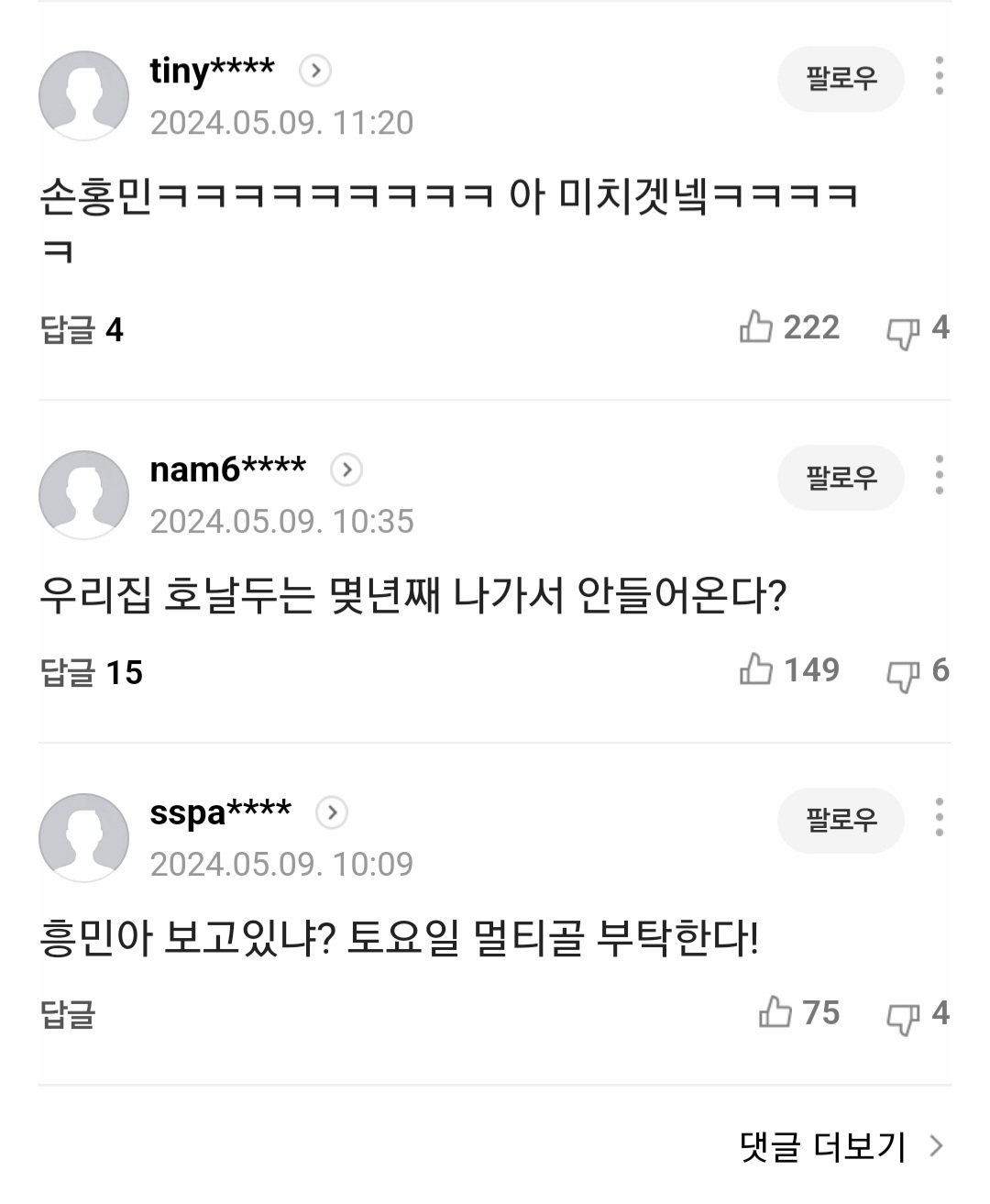The image size is (990, 1204).
Task: Show 15 replies (답글 15) under nam6**** comment
Action: (91, 672)
